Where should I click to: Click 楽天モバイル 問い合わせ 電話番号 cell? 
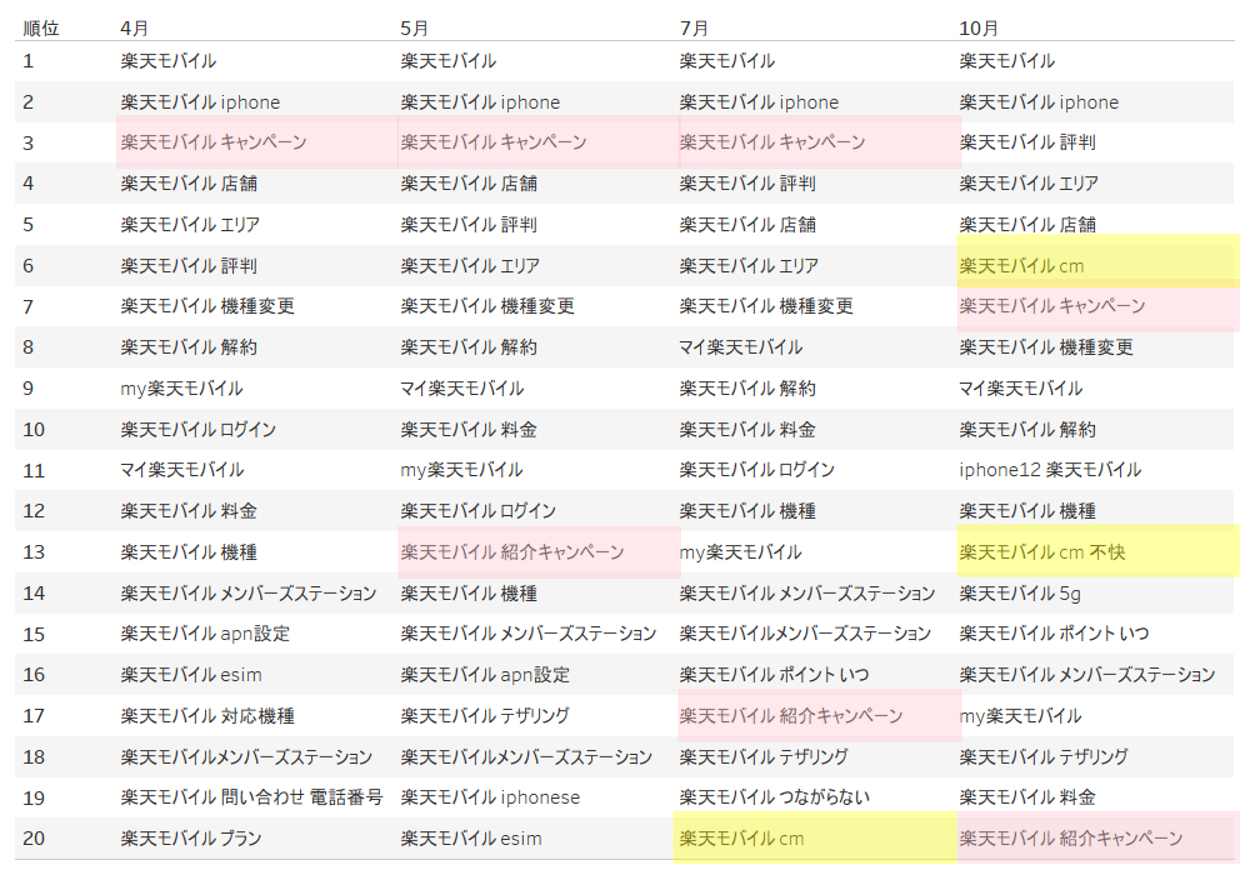click(252, 797)
